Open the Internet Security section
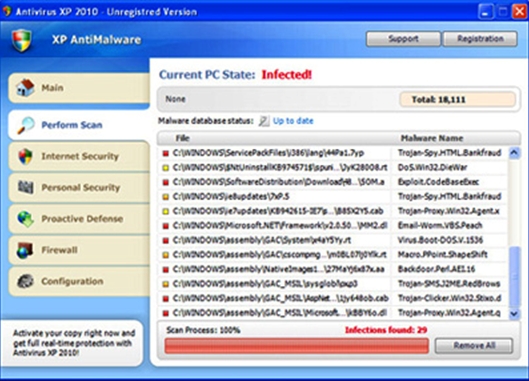Screen dimensions: 529x381 click(x=79, y=156)
